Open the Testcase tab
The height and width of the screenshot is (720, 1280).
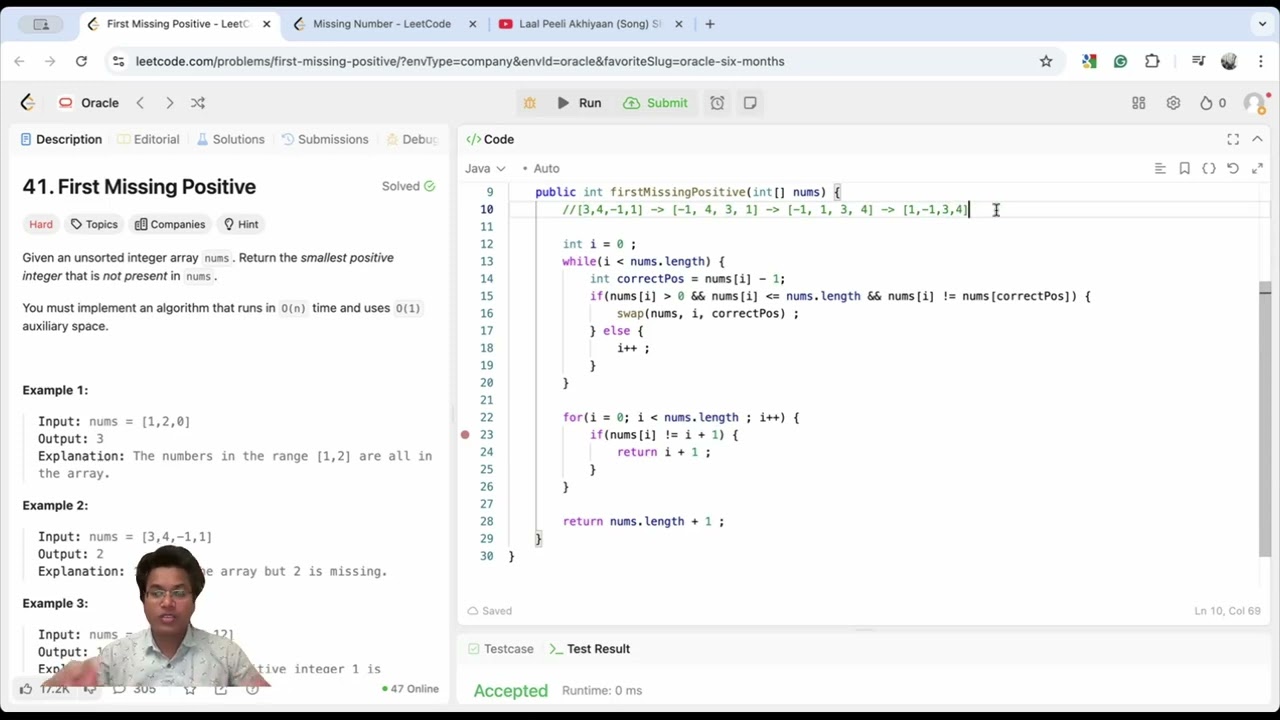tap(500, 649)
